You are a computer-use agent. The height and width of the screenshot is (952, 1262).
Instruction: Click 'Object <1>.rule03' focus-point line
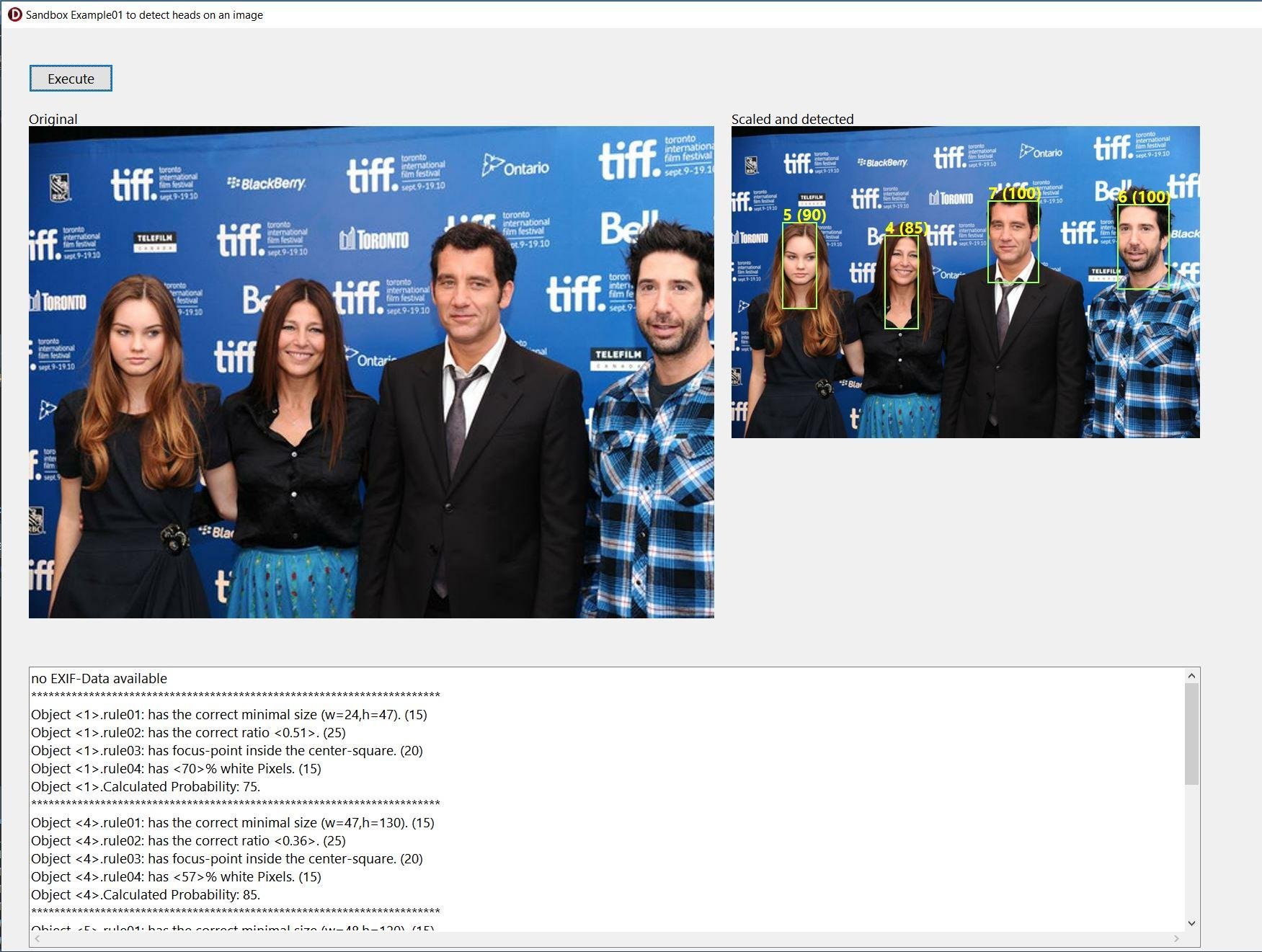pyautogui.click(x=227, y=750)
